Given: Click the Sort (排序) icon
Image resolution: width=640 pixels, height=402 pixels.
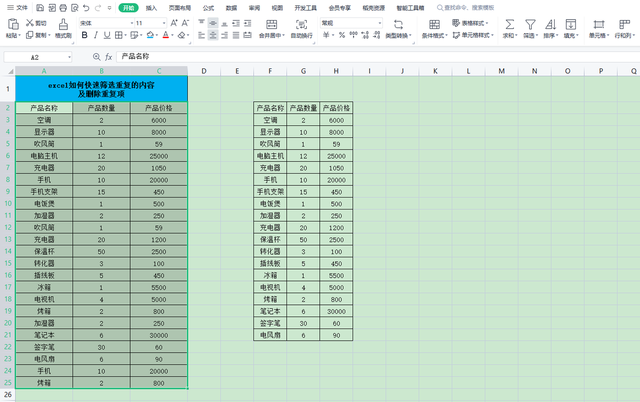Looking at the screenshot, I should 551,24.
